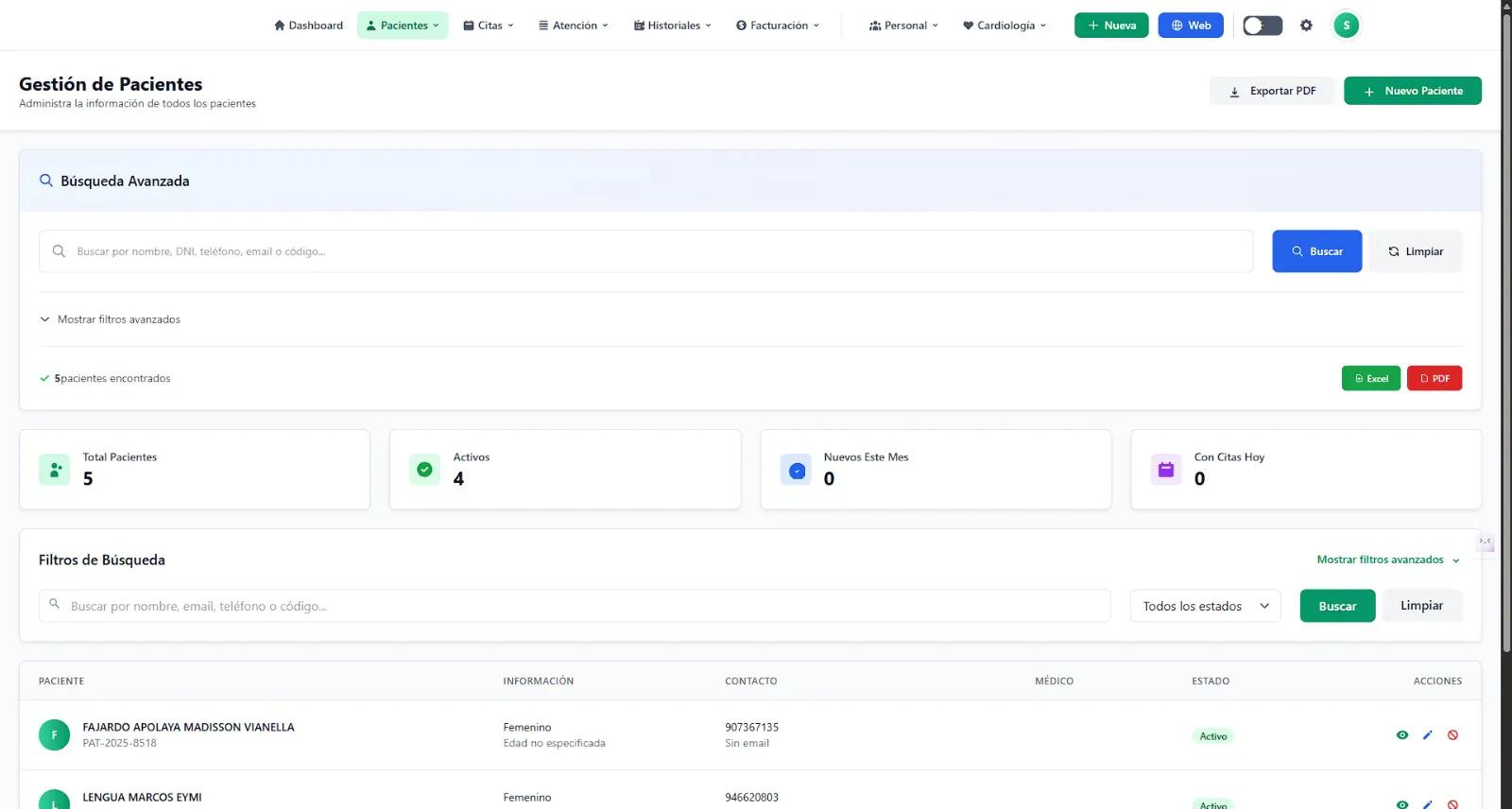Screen dimensions: 1512x809
Task: Click the deactivate icon for Fajardo Apolaya
Action: coord(1452,735)
